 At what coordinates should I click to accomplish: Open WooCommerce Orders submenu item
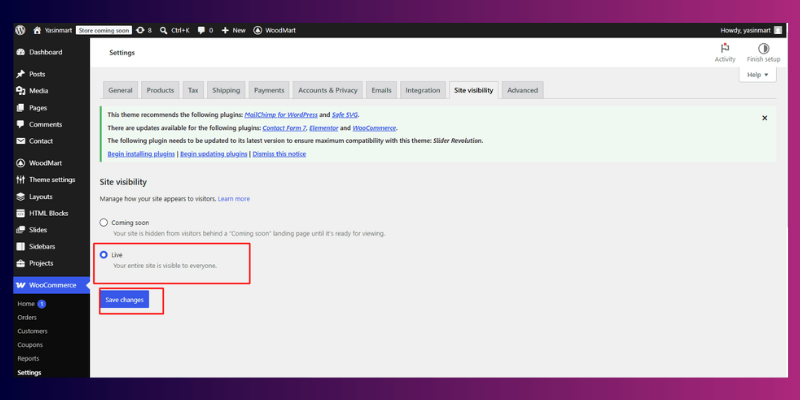(x=27, y=317)
